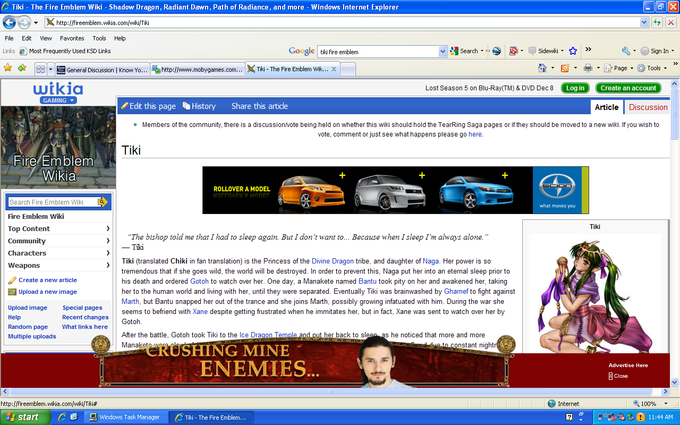Image resolution: width=680 pixels, height=425 pixels.
Task: Click the Print icon in command bar
Action: [x=588, y=68]
